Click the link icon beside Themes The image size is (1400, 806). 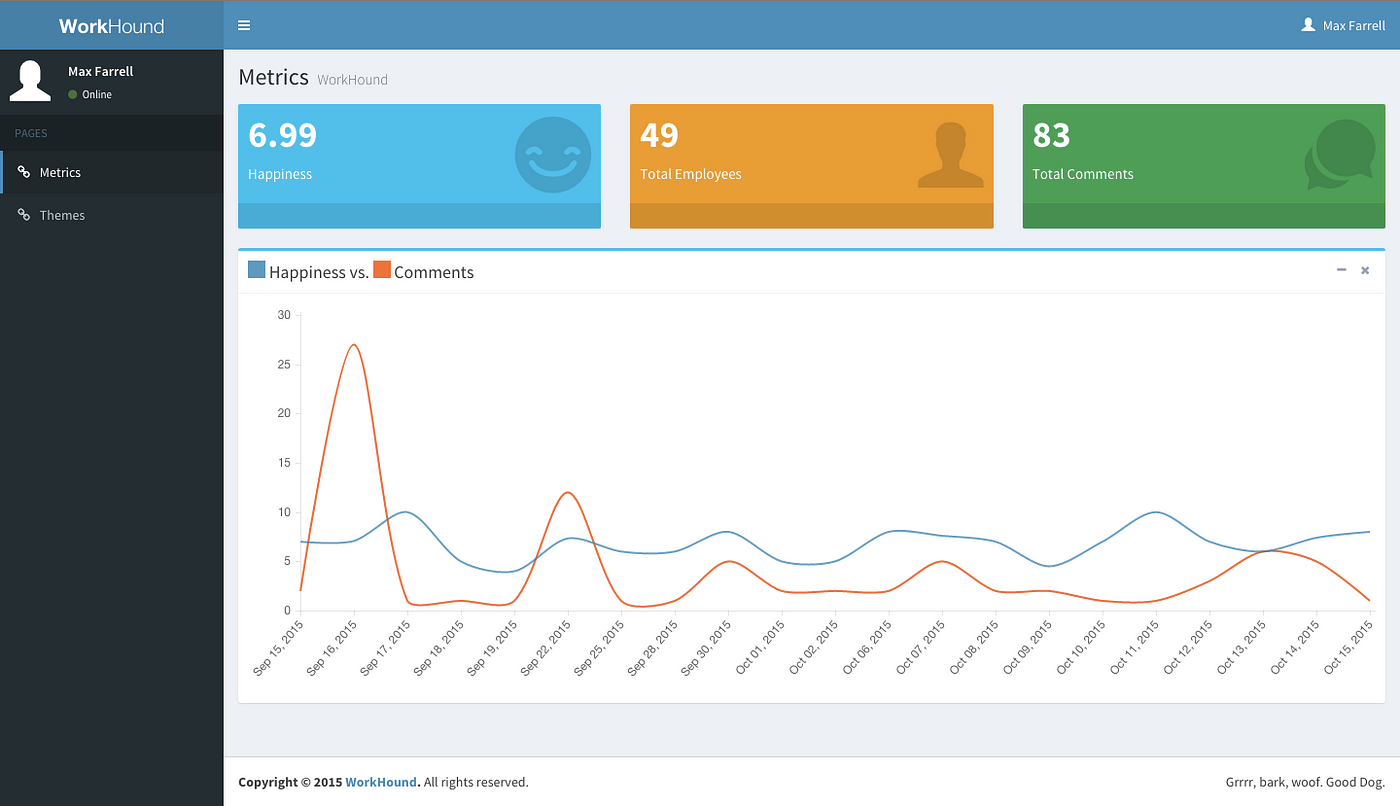tap(24, 215)
